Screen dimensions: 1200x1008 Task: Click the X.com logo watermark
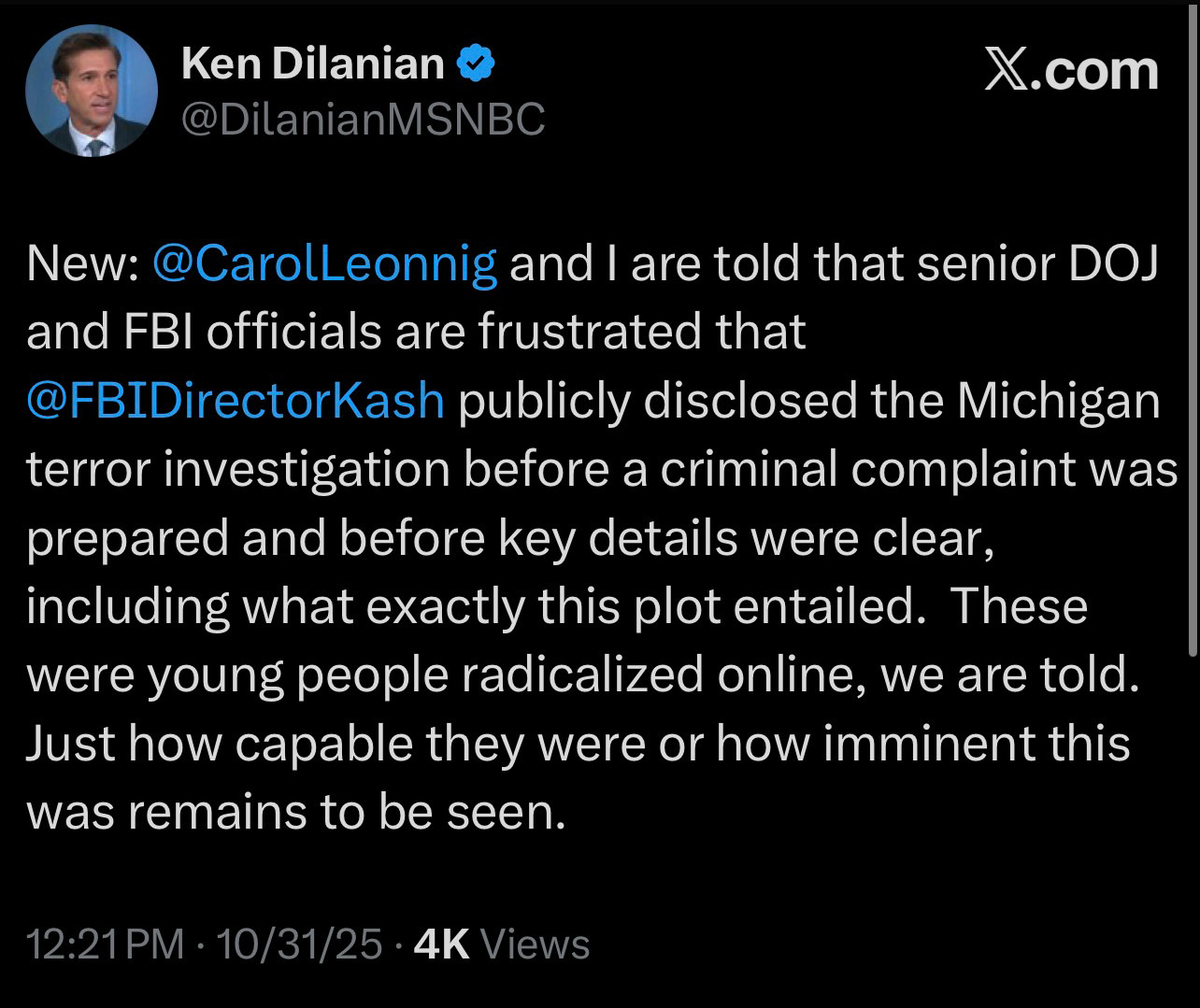point(1072,71)
